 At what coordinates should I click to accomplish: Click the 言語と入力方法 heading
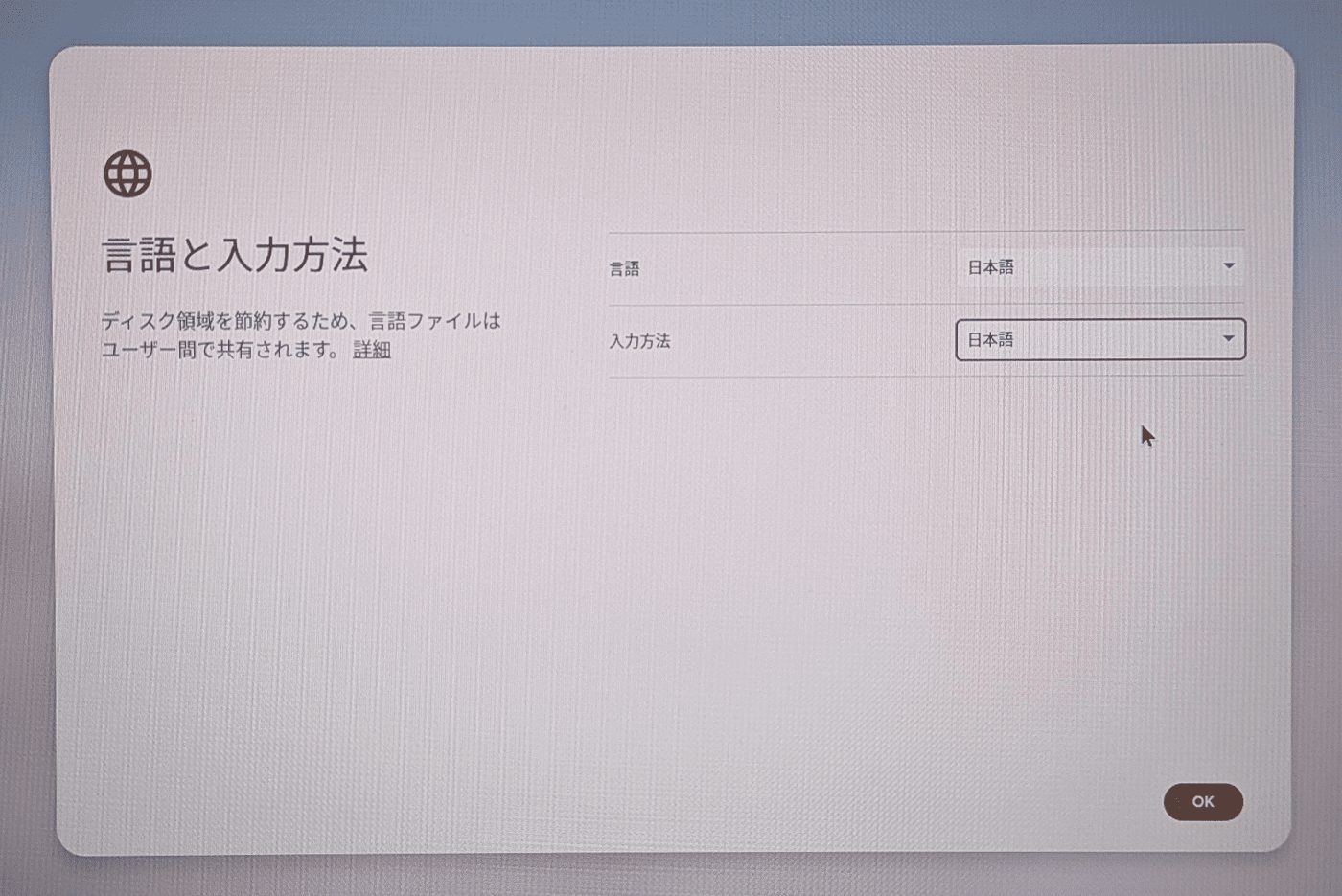pos(235,256)
